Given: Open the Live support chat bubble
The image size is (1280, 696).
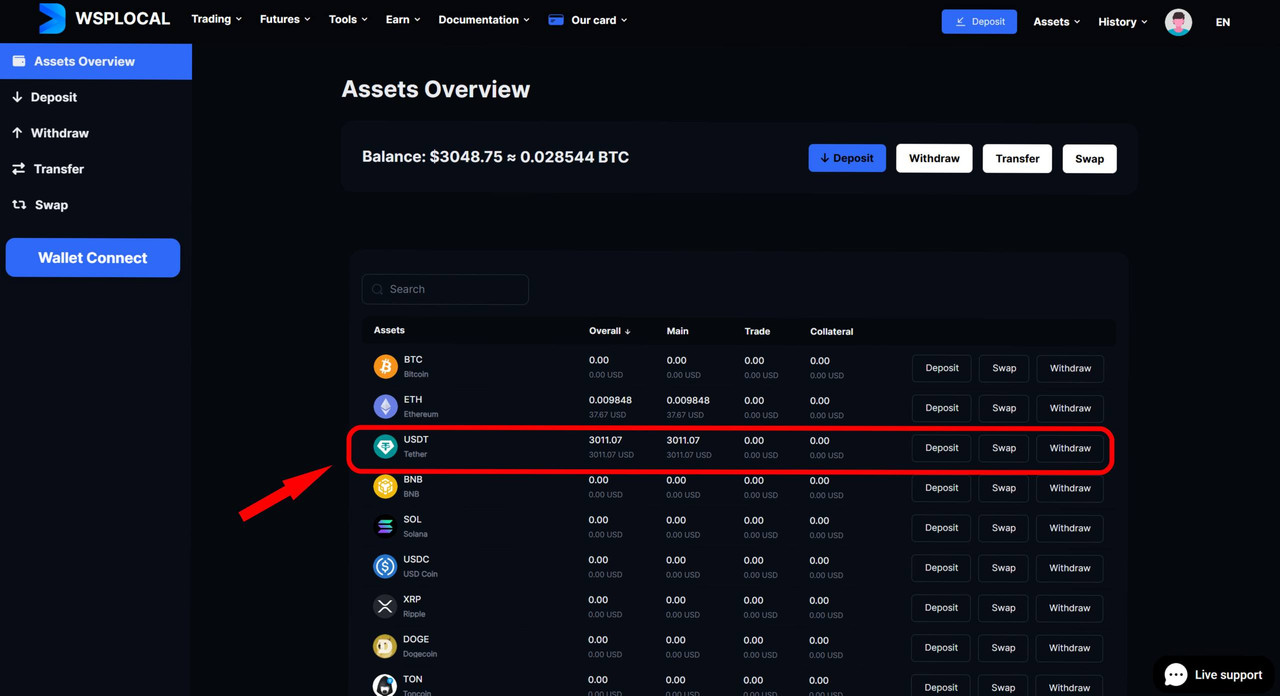Looking at the screenshot, I should [1176, 675].
